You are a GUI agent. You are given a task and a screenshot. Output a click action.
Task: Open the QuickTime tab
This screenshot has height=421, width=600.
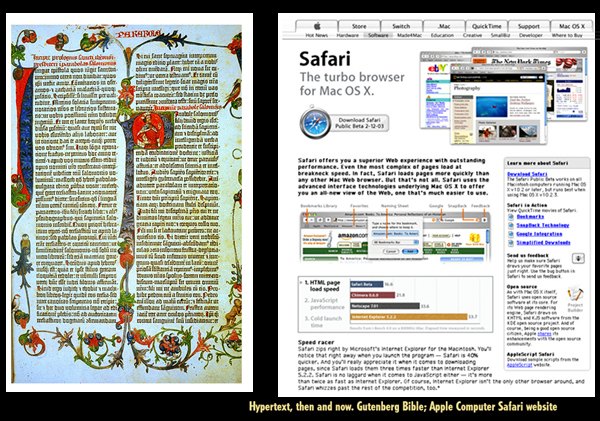pos(486,26)
